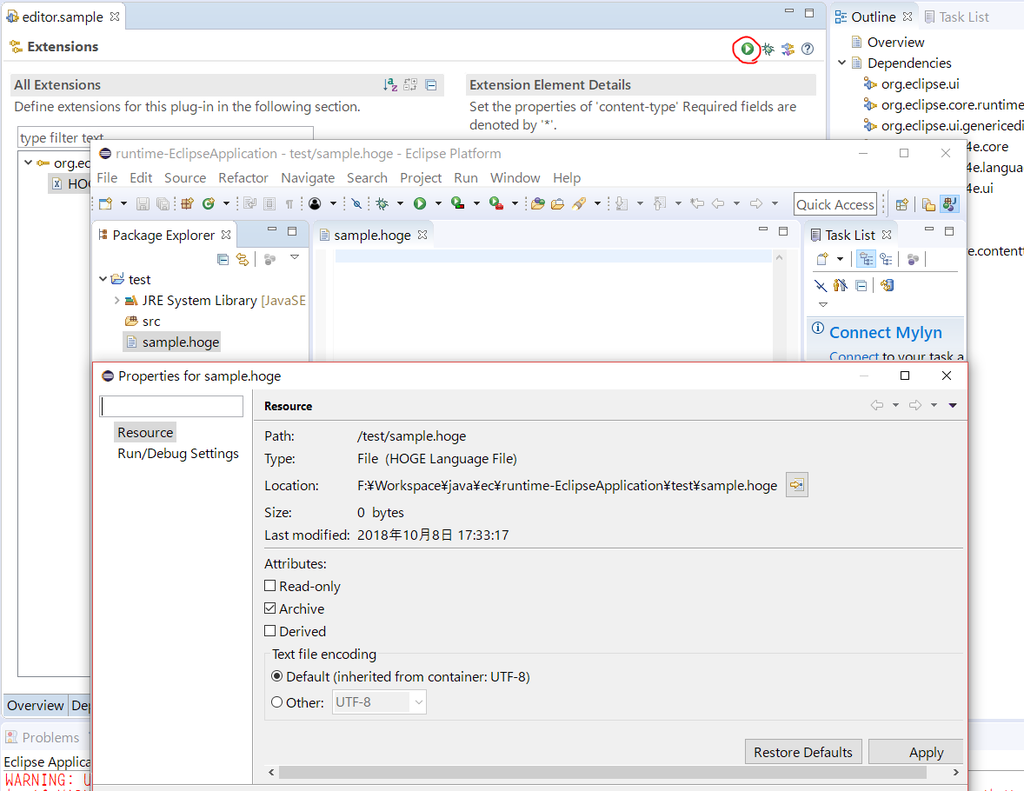Toggle Categorized view in Task List

[x=866, y=259]
